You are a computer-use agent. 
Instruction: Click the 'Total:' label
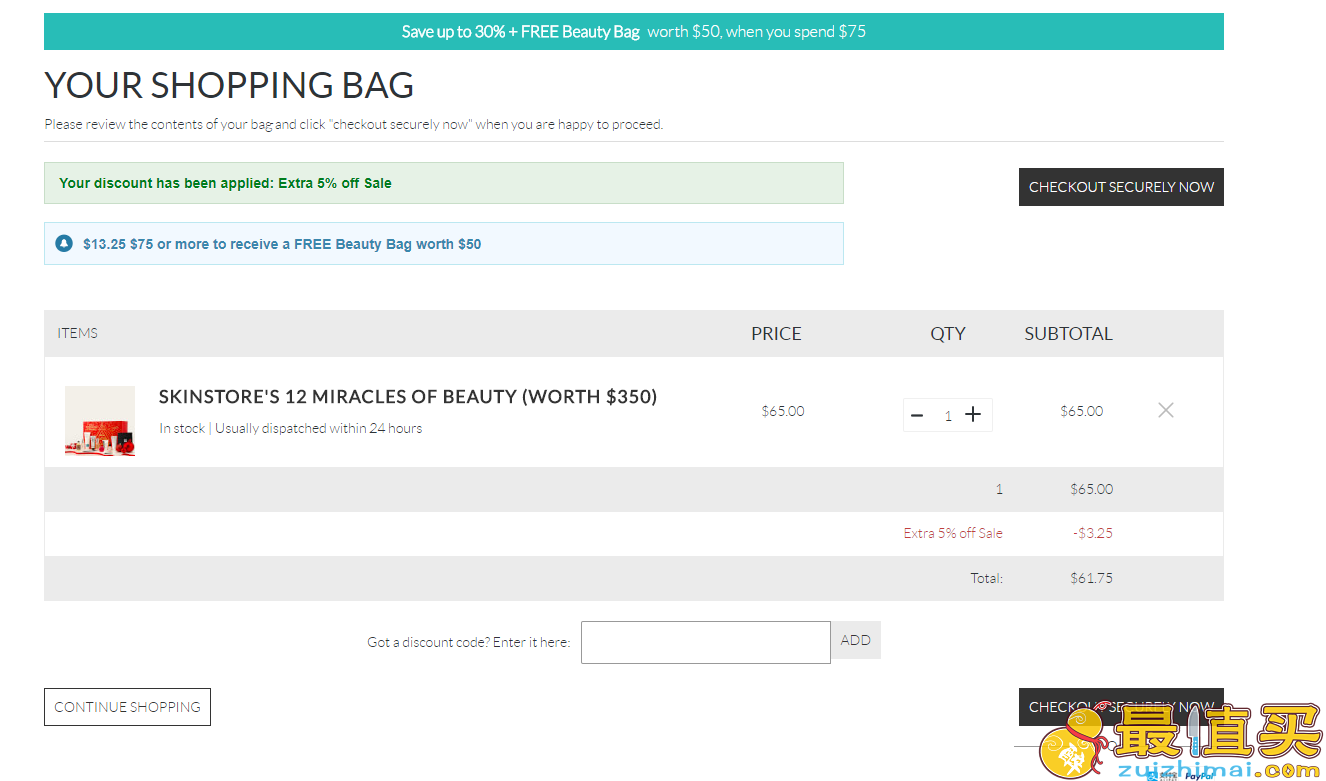coord(987,578)
